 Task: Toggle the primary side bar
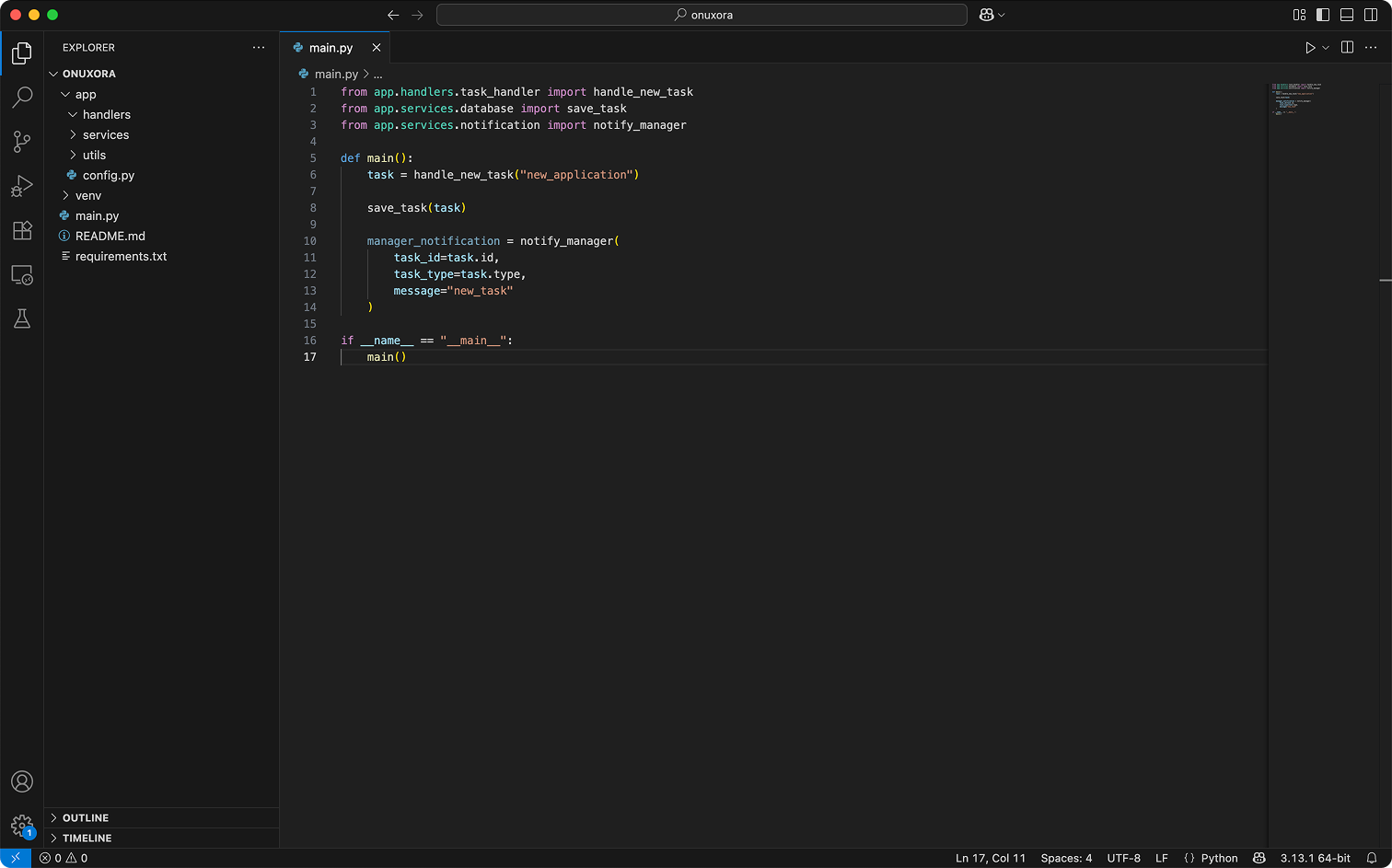(1323, 15)
